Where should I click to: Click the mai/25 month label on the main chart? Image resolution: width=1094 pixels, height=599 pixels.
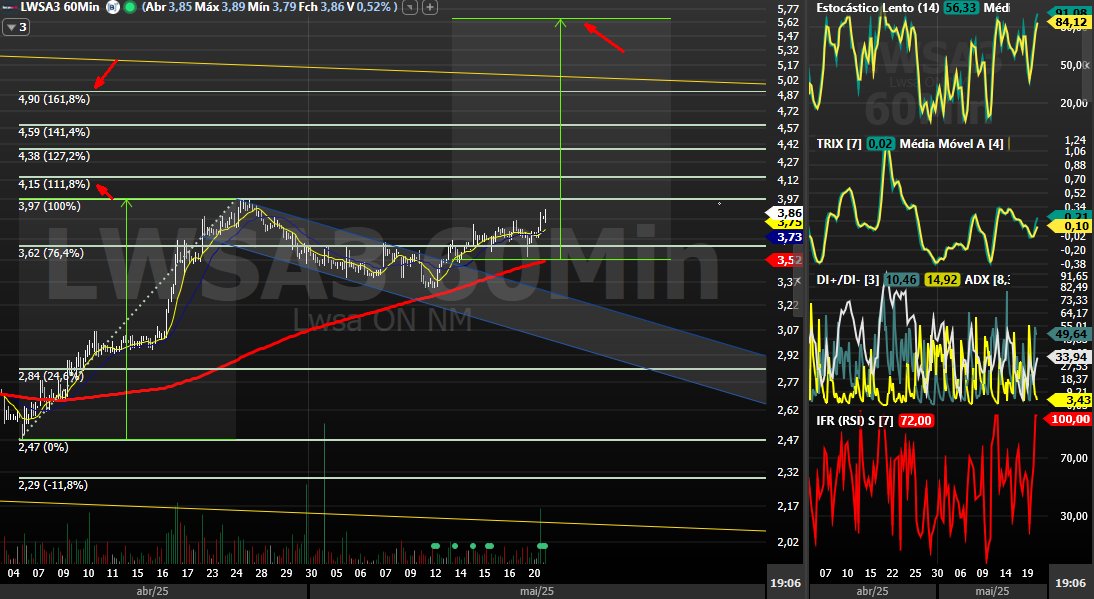[x=537, y=591]
